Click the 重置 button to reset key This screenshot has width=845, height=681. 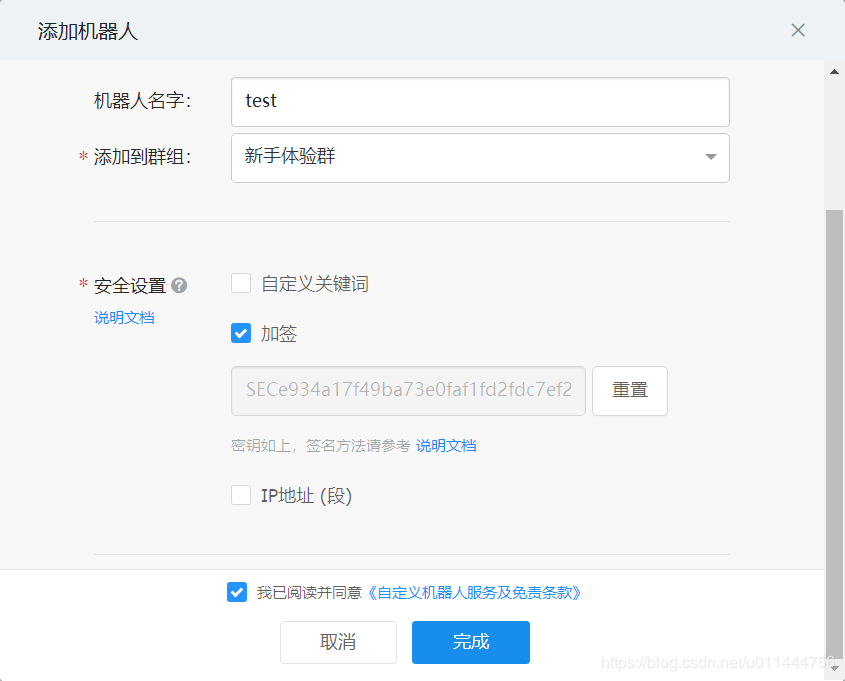(629, 391)
